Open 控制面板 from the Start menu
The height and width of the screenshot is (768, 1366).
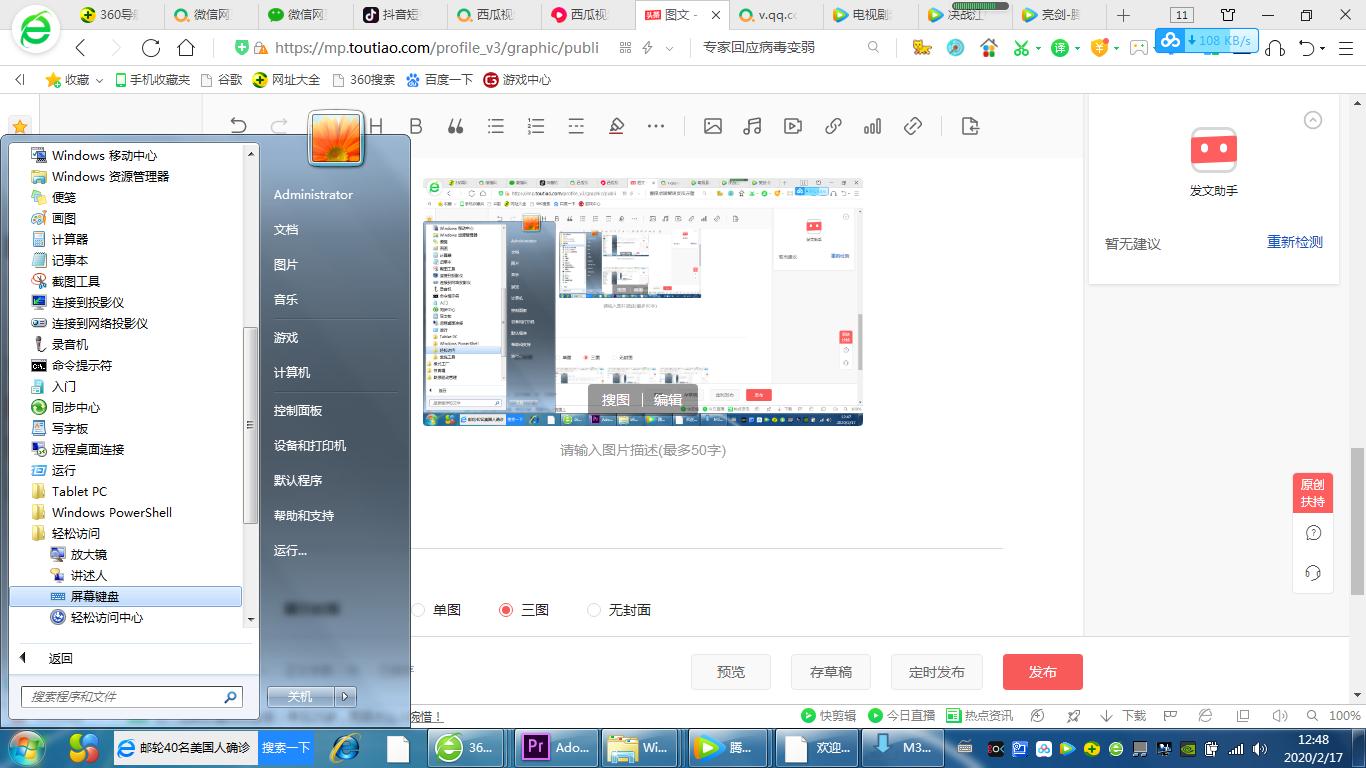pyautogui.click(x=299, y=410)
